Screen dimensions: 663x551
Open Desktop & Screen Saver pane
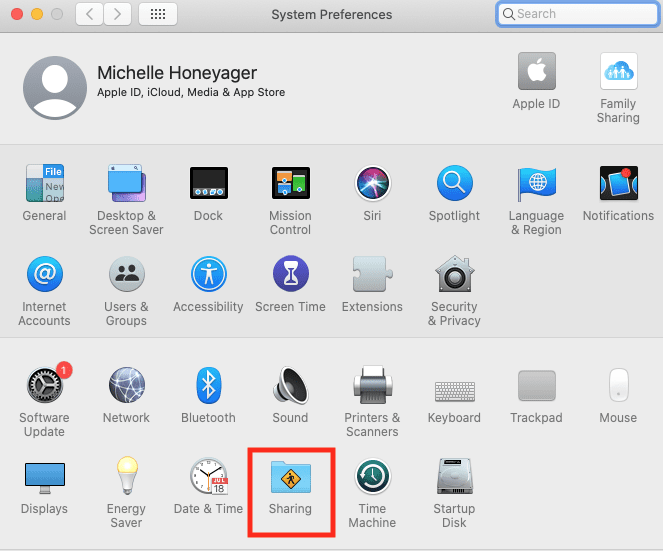[x=126, y=184]
